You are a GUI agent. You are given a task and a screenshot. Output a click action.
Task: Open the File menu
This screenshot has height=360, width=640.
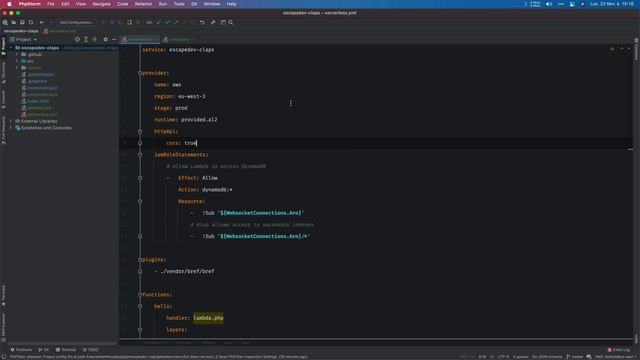(51, 4)
